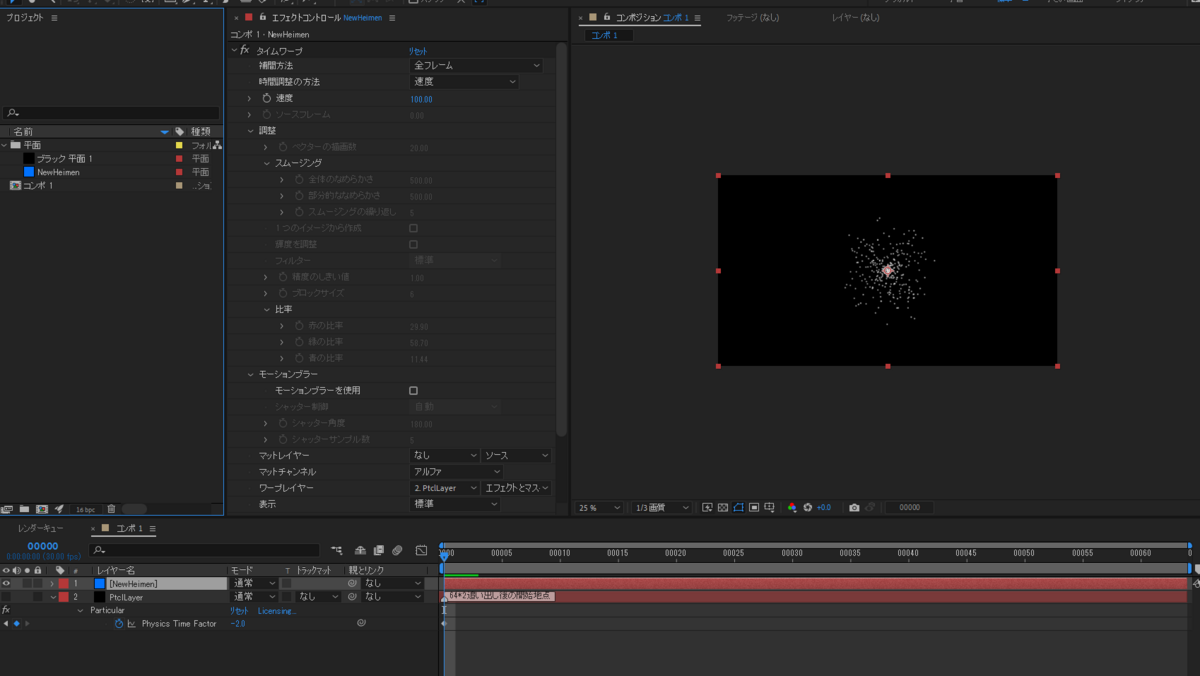Open the 補間方法 全フレーム dropdown
The image size is (1200, 676).
(477, 65)
